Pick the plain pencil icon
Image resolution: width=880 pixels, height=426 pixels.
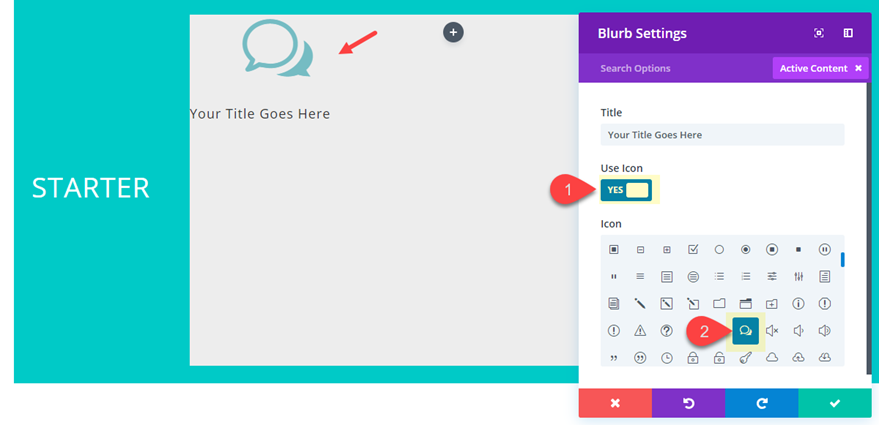[x=640, y=304]
